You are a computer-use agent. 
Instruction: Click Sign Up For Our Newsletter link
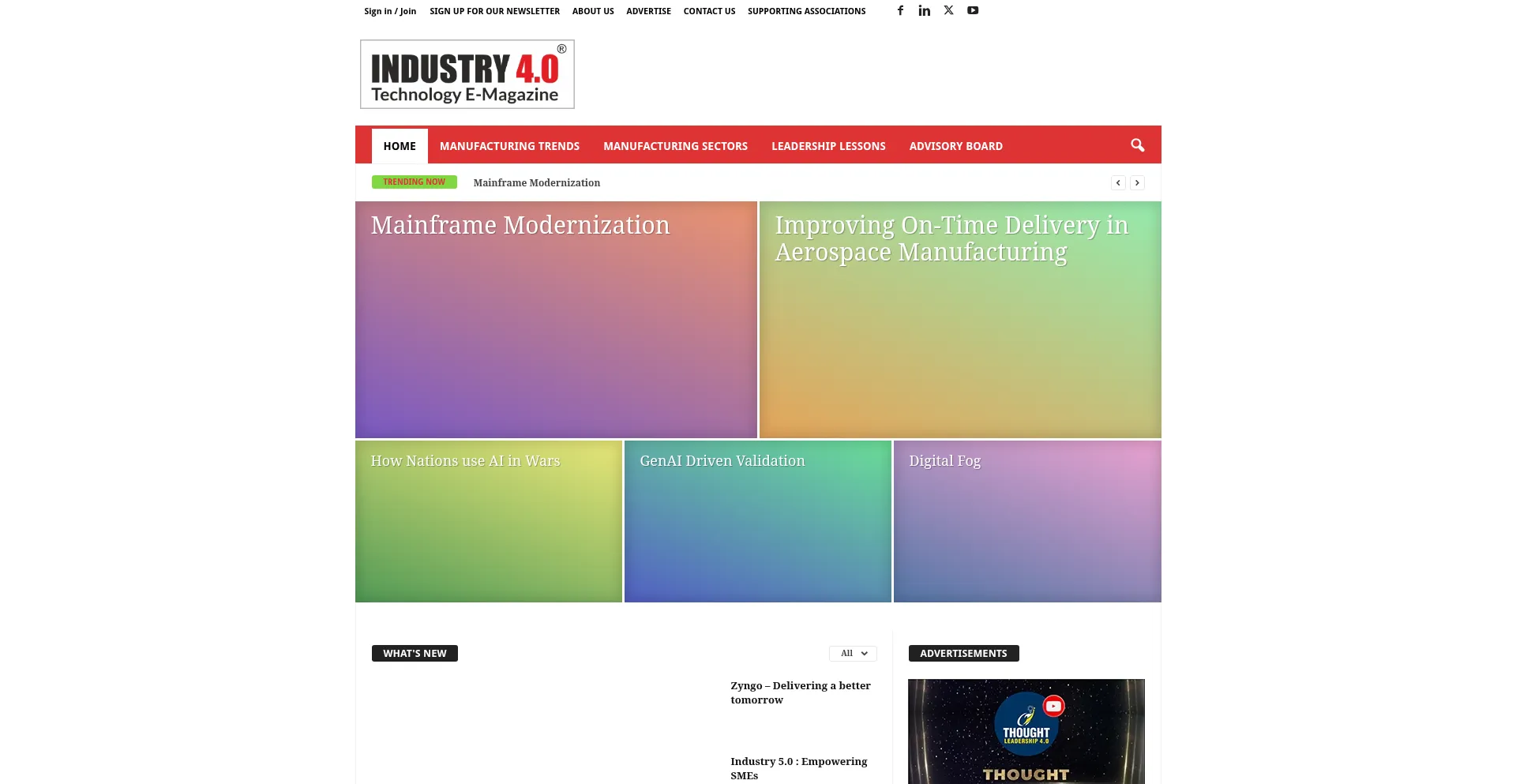(494, 11)
